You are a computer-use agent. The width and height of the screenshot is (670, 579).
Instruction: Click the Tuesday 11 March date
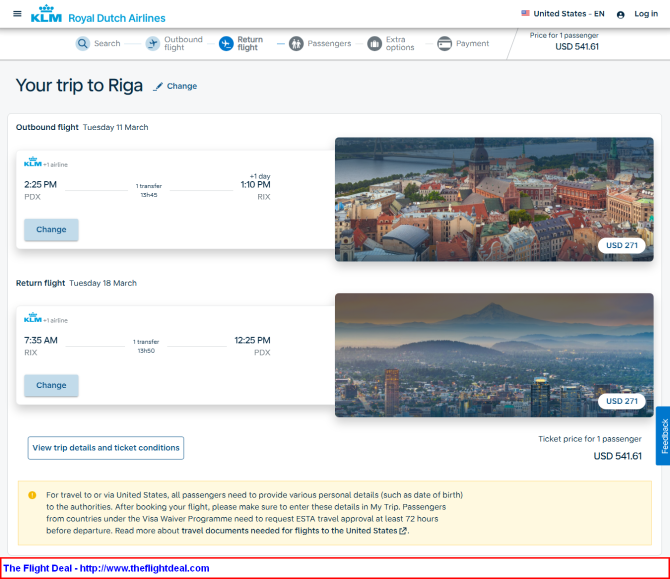click(x=115, y=127)
